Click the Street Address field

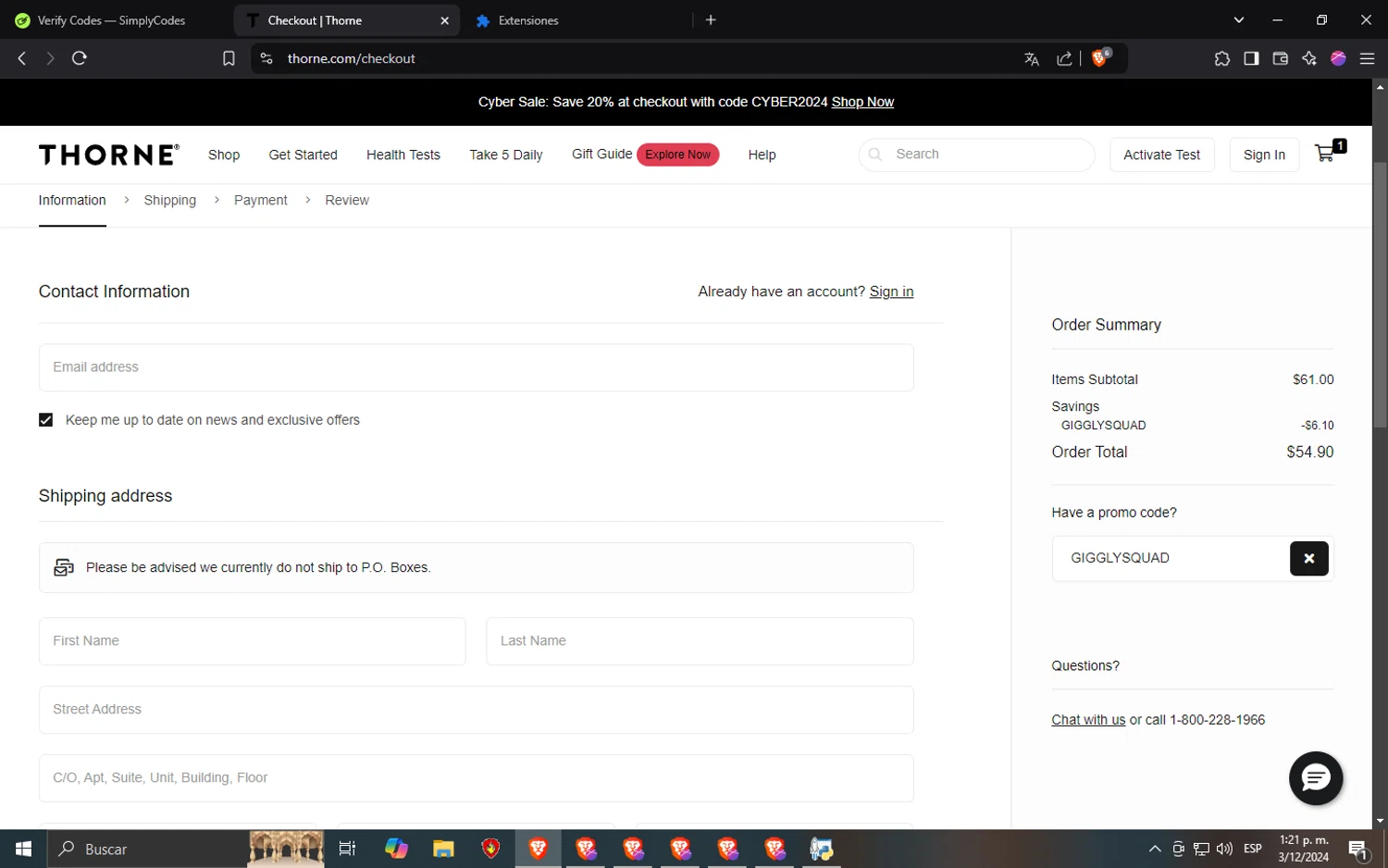(x=477, y=710)
